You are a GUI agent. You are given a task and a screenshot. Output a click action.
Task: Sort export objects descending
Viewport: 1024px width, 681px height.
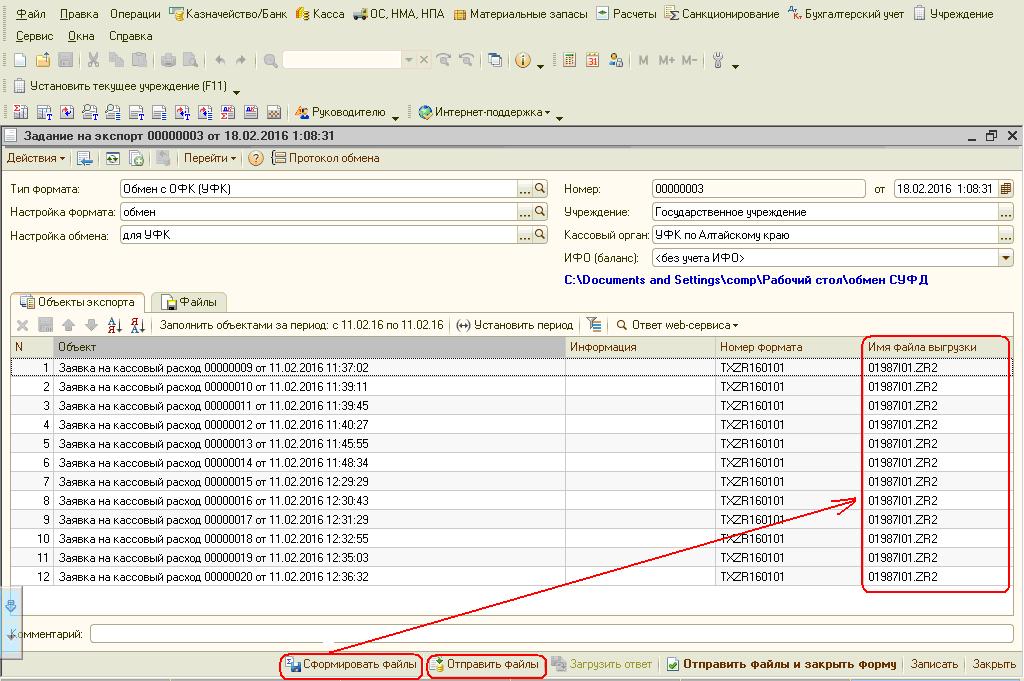[138, 325]
